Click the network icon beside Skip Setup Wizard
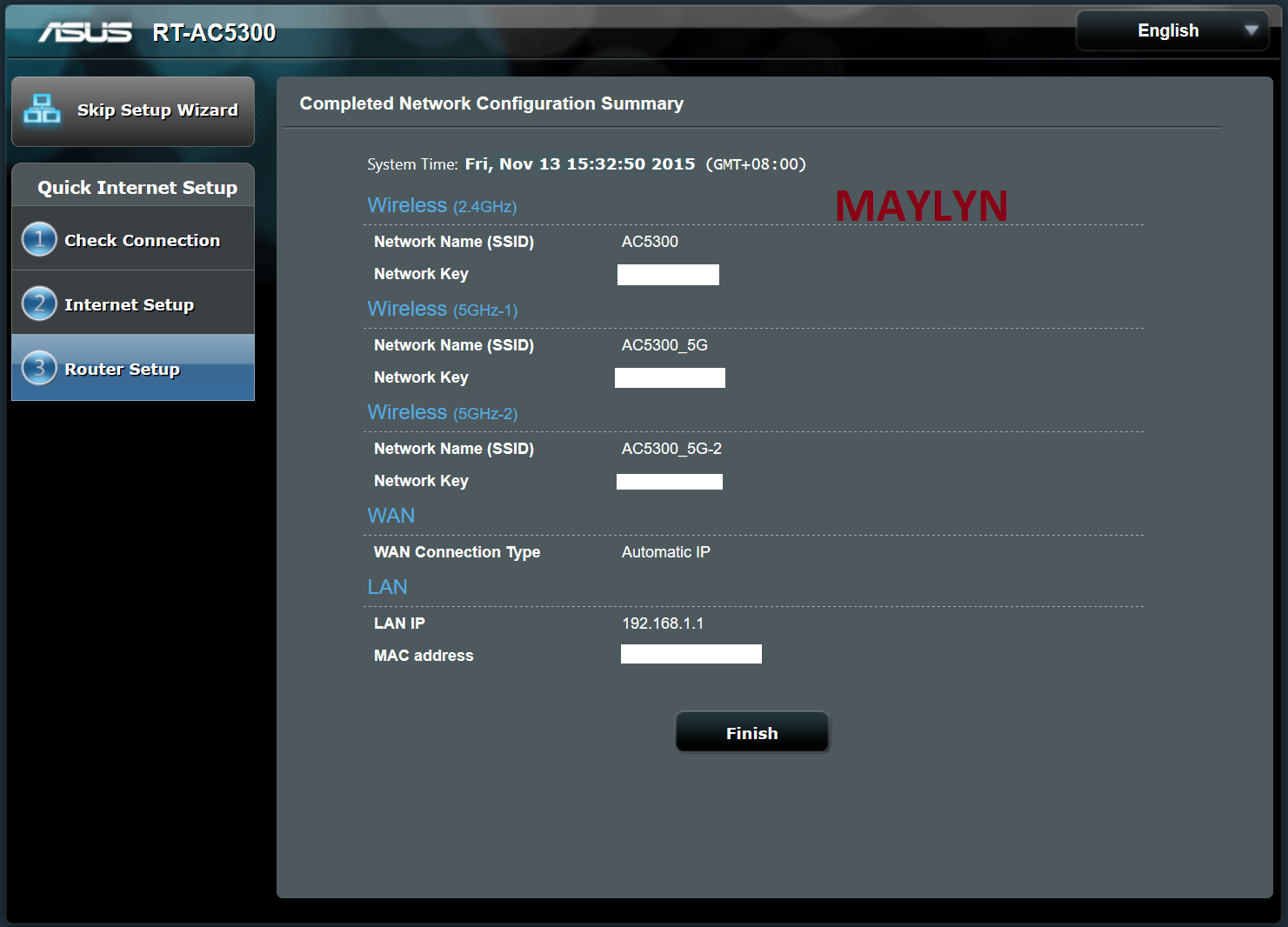 click(42, 110)
